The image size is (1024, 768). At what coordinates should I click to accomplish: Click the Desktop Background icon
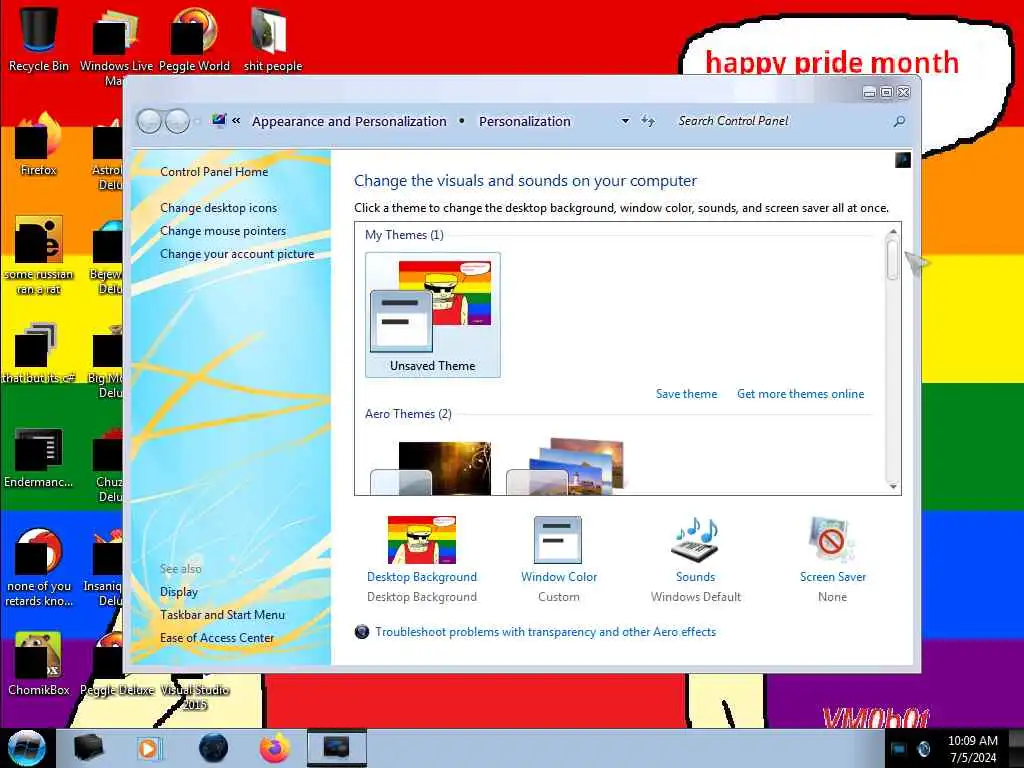click(x=422, y=540)
